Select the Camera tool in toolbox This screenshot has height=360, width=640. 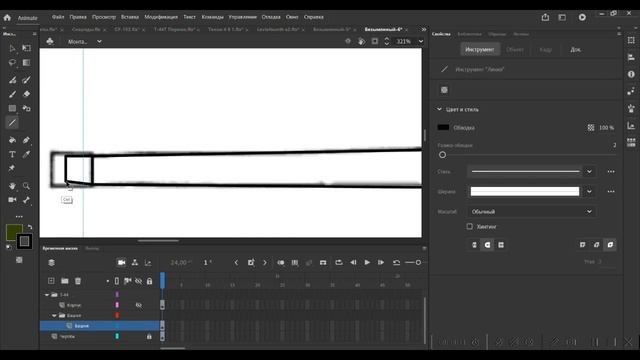click(12, 200)
